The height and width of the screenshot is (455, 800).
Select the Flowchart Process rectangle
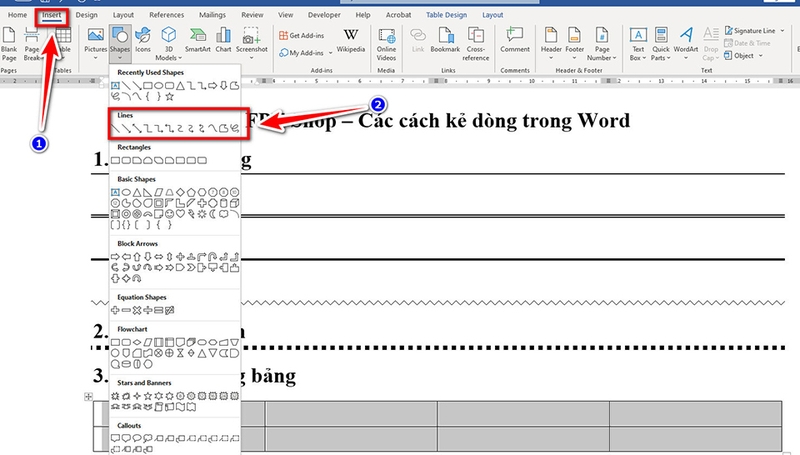click(116, 342)
